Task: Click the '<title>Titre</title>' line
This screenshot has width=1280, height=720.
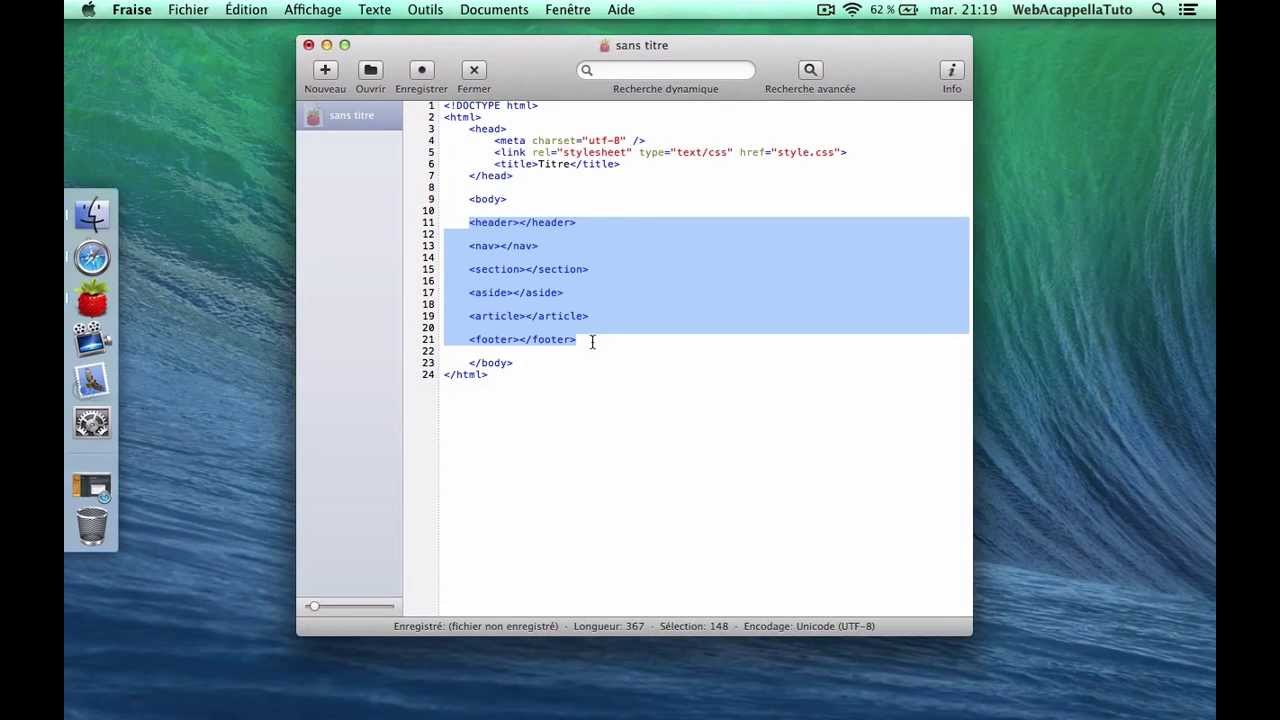Action: pos(556,164)
